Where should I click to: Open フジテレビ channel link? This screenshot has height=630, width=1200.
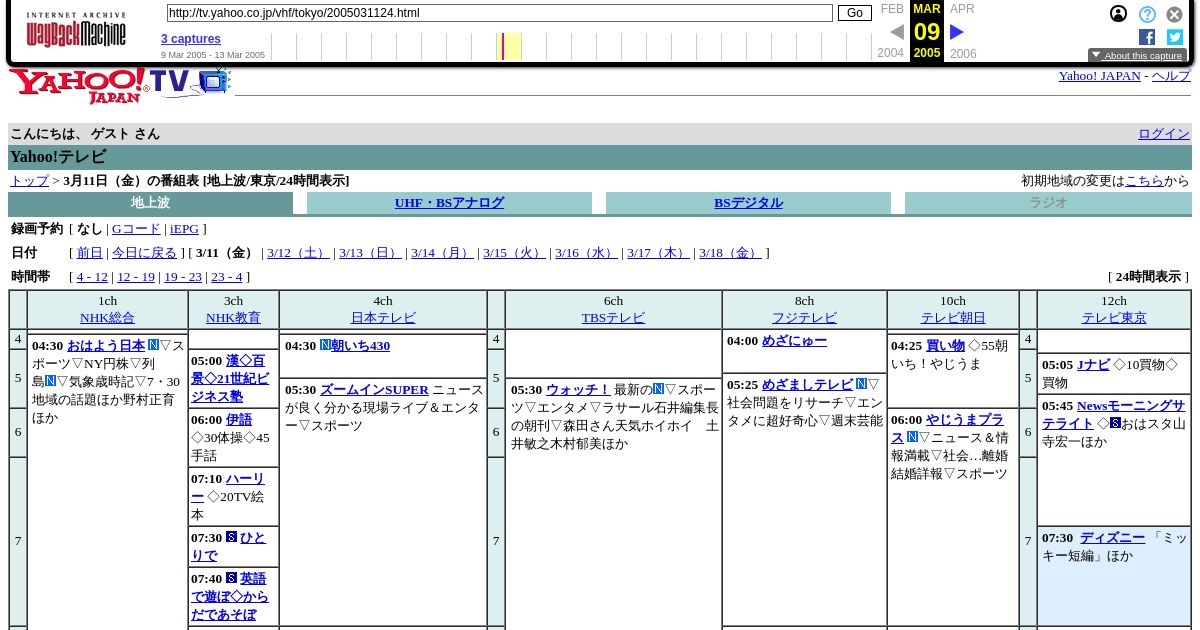coord(804,318)
